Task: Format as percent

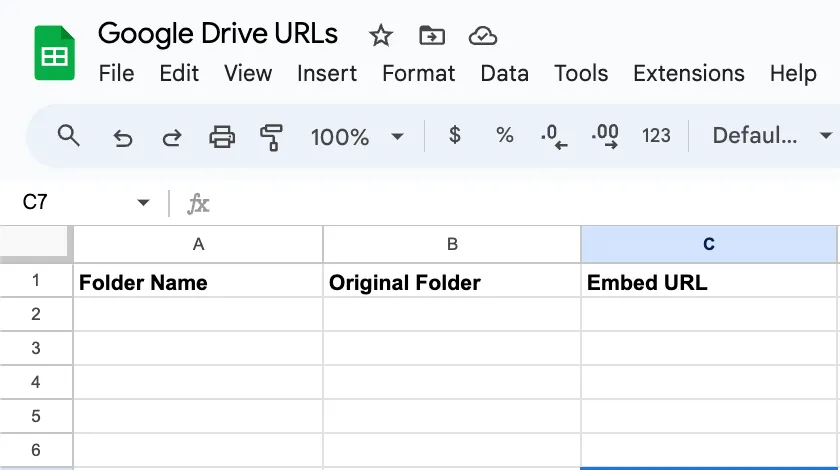Action: point(505,135)
